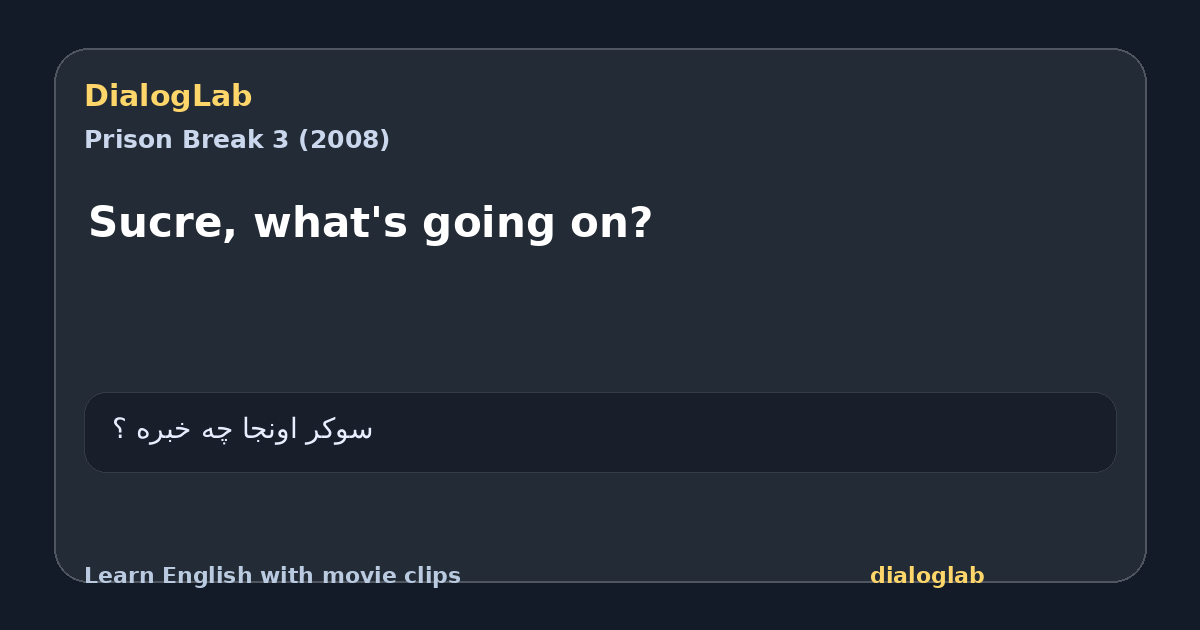This screenshot has height=630, width=1200.
Task: Select the Persian word "سوکر"
Action: click(x=340, y=430)
